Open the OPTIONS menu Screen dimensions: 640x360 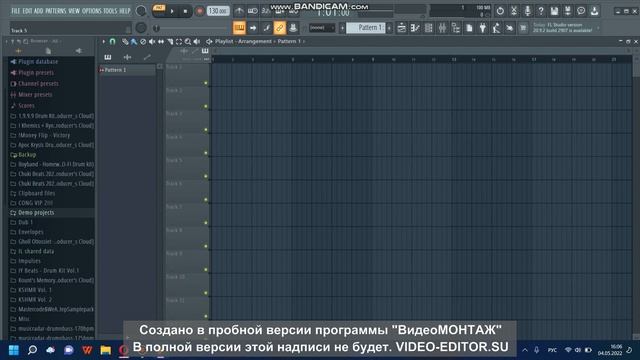click(x=92, y=11)
